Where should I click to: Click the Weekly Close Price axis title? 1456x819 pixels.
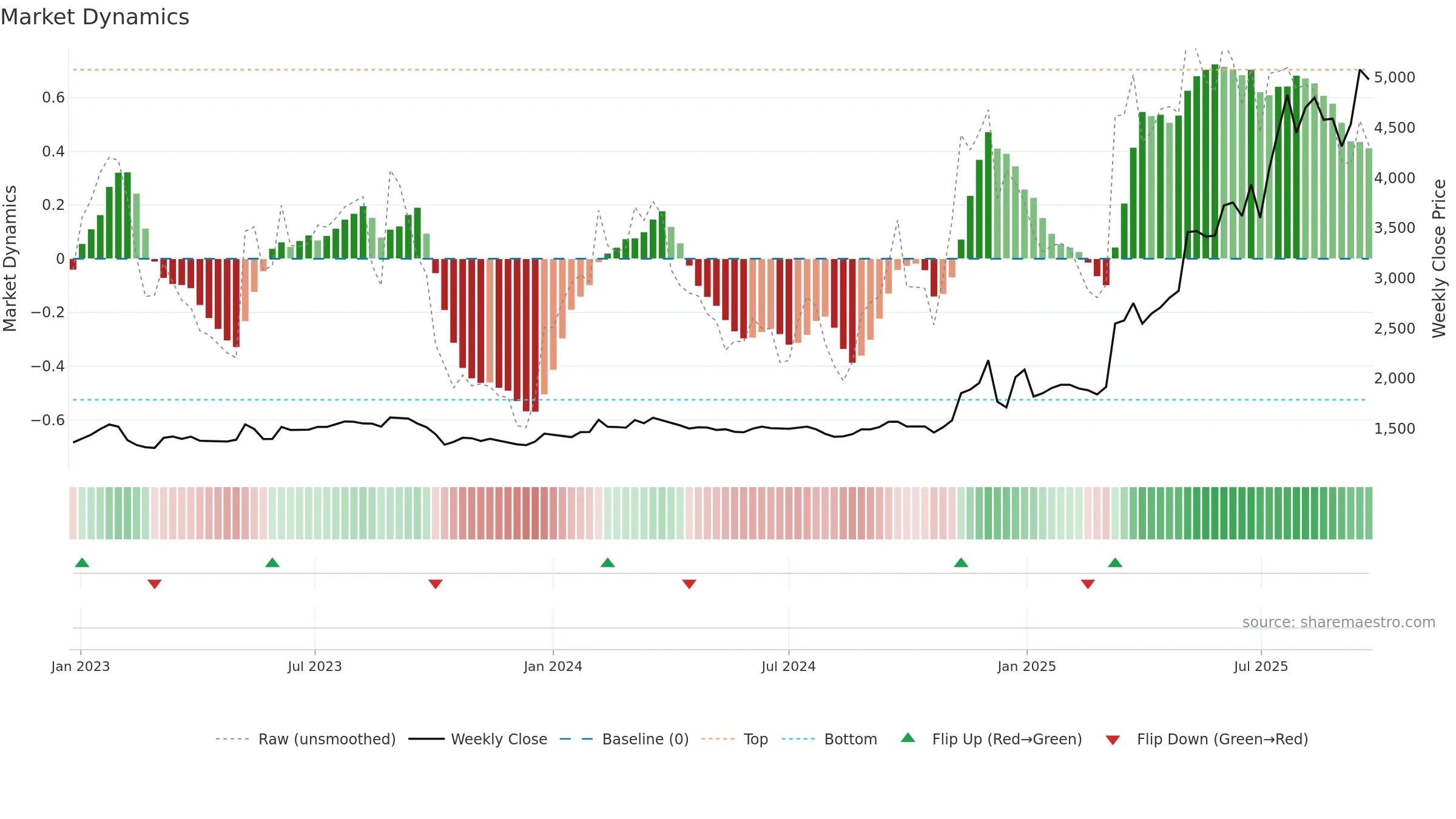(1439, 258)
